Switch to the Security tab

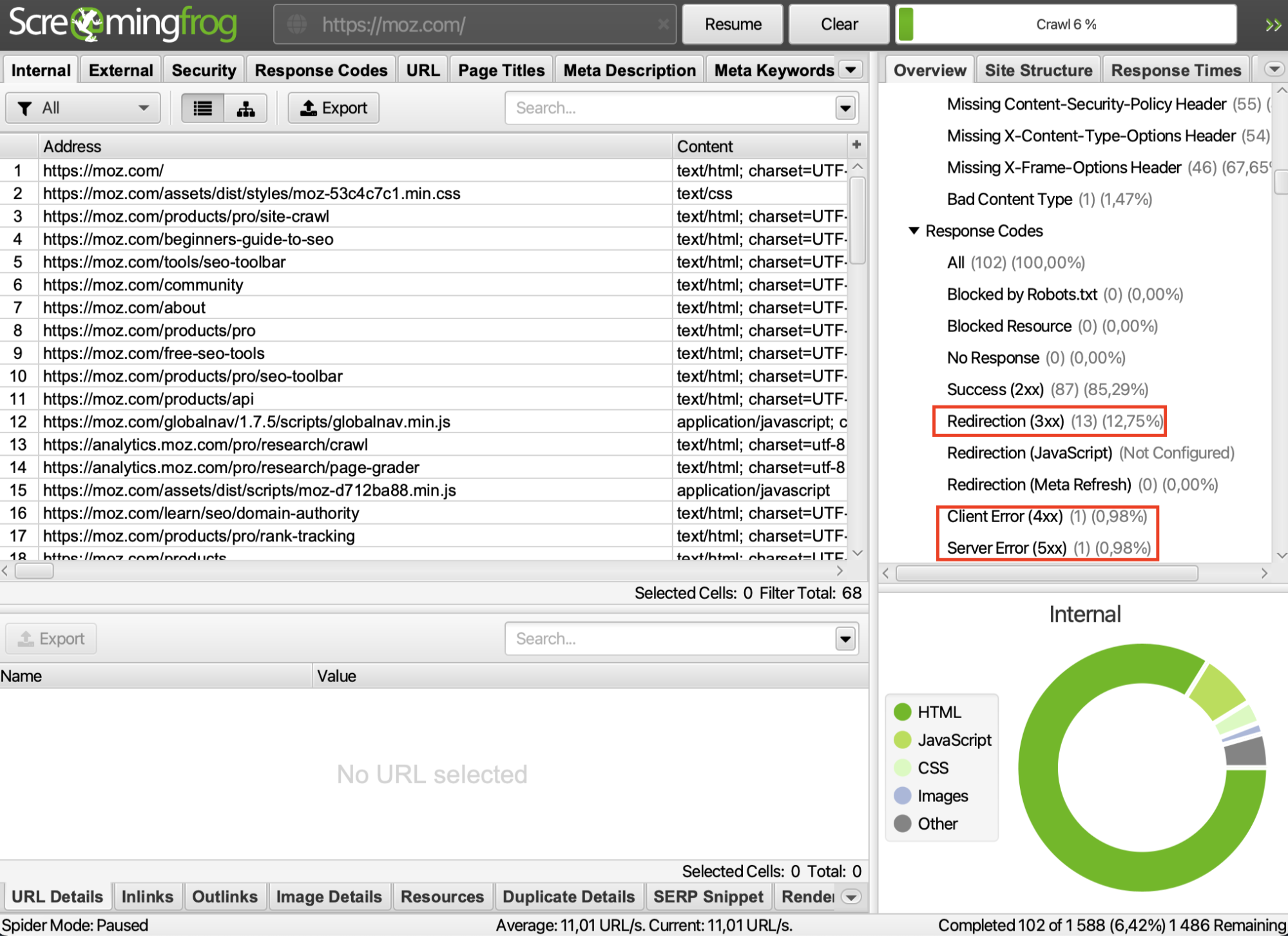tap(204, 70)
